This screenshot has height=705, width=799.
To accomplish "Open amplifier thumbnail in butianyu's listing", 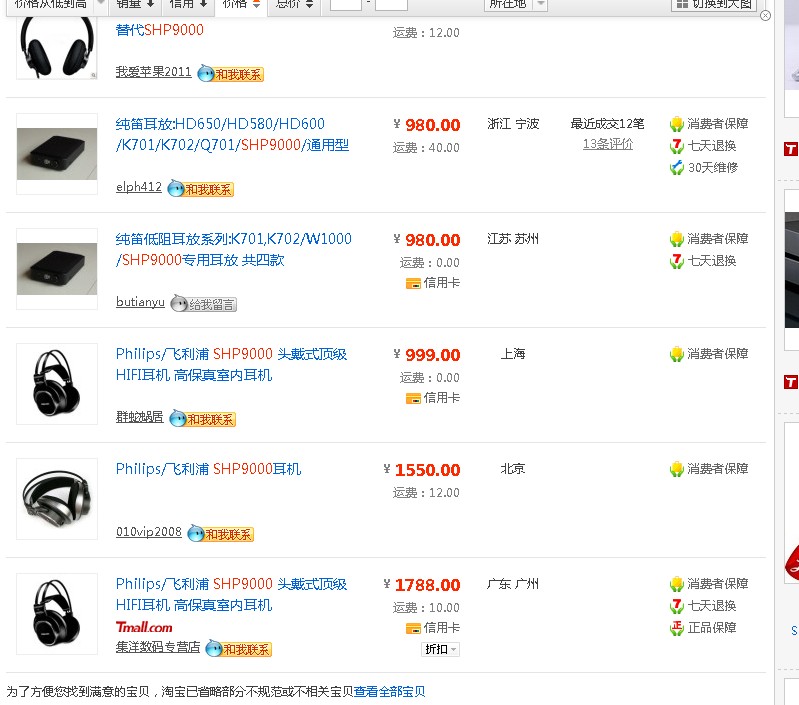I will click(x=57, y=269).
